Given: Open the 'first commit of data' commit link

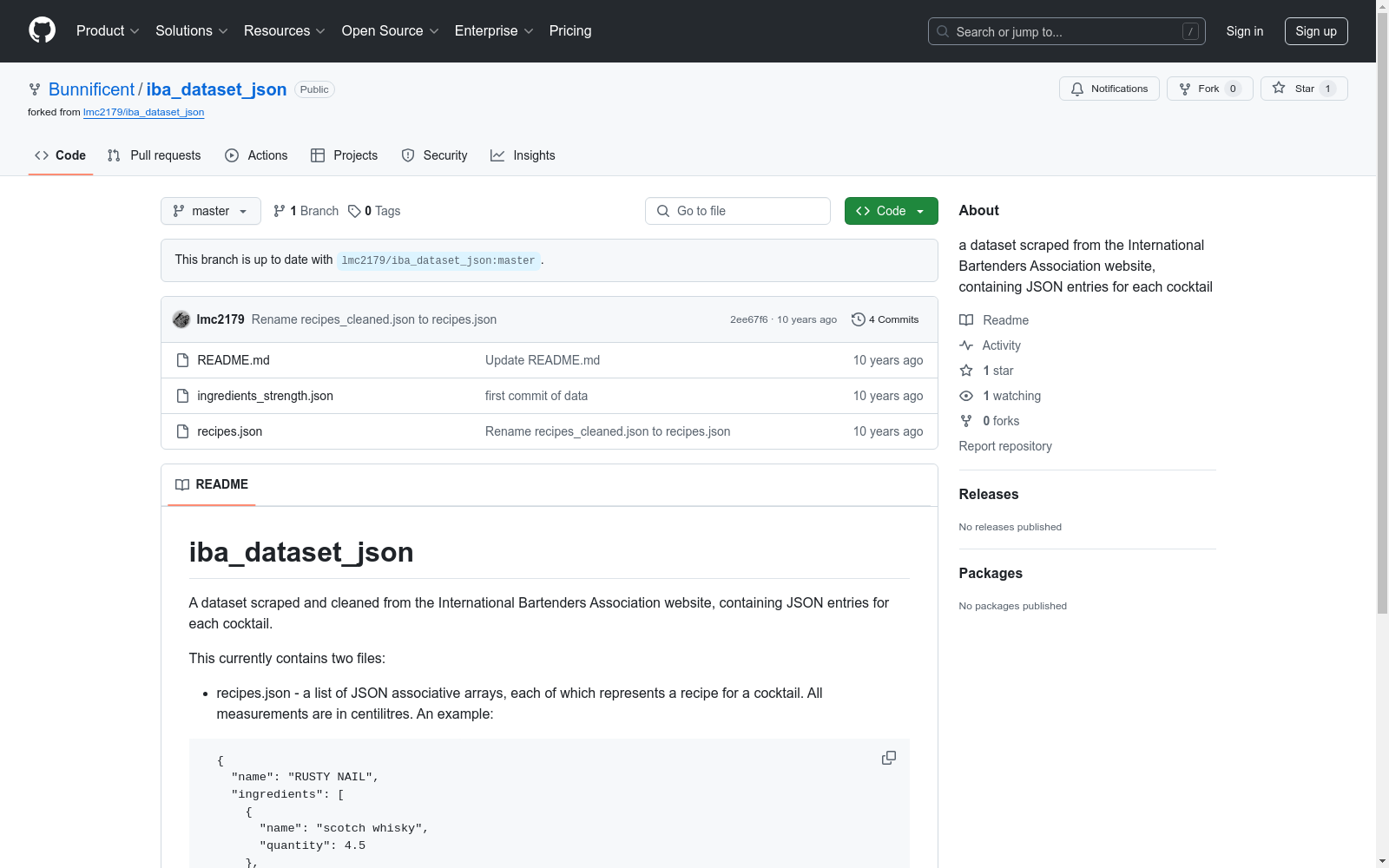Looking at the screenshot, I should click(x=537, y=396).
